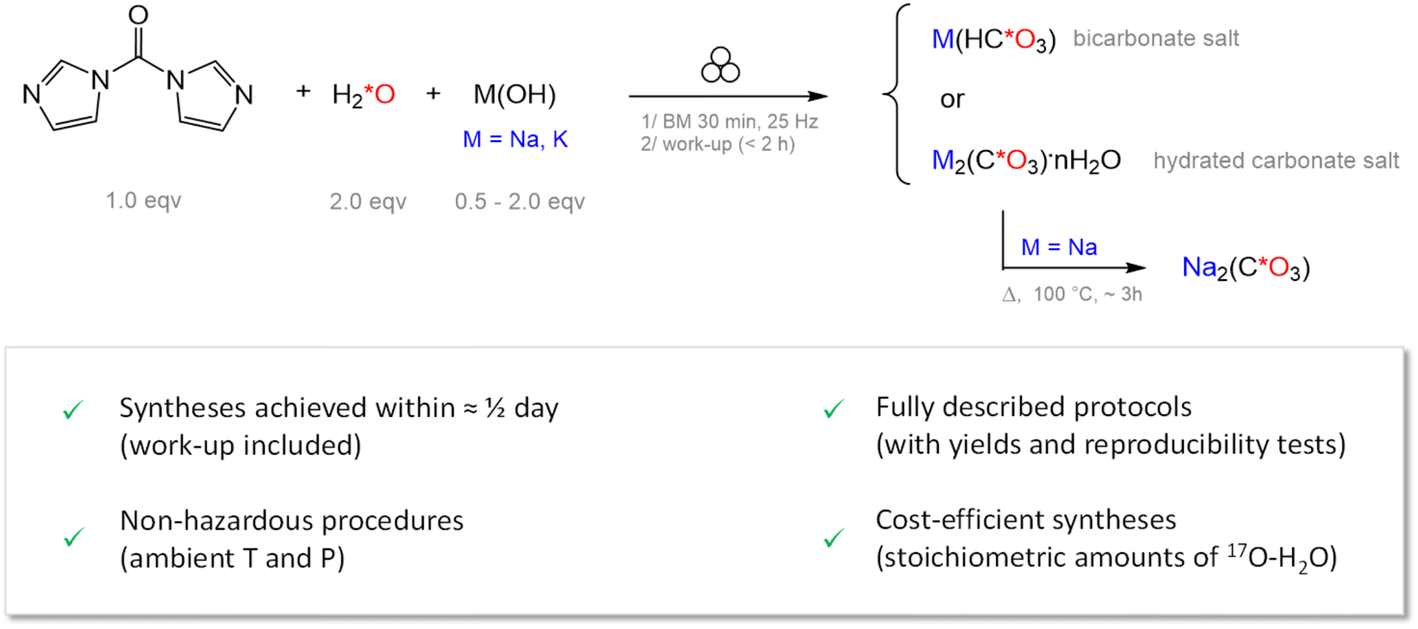Click the Na2(C*O3) final product
The height and width of the screenshot is (629, 1418).
tap(1246, 268)
